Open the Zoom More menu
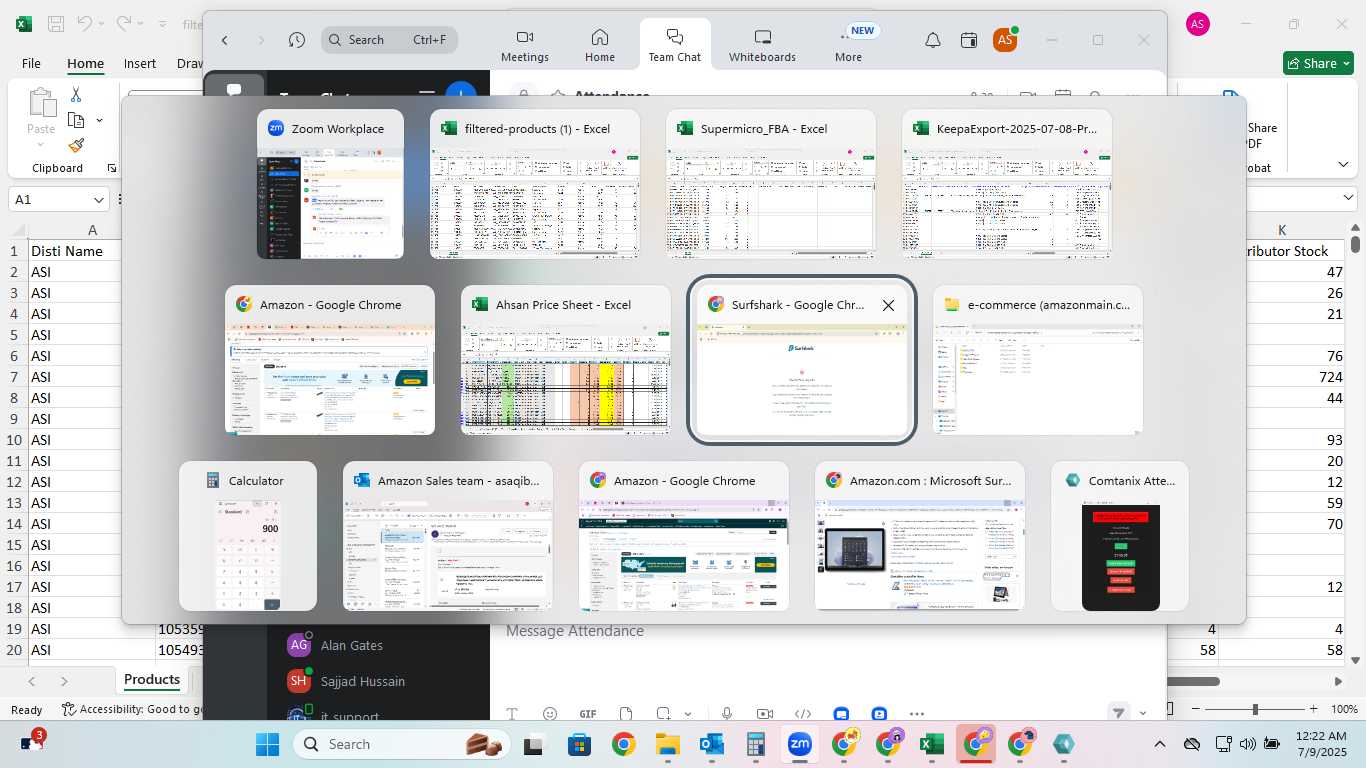1366x768 pixels. point(849,46)
